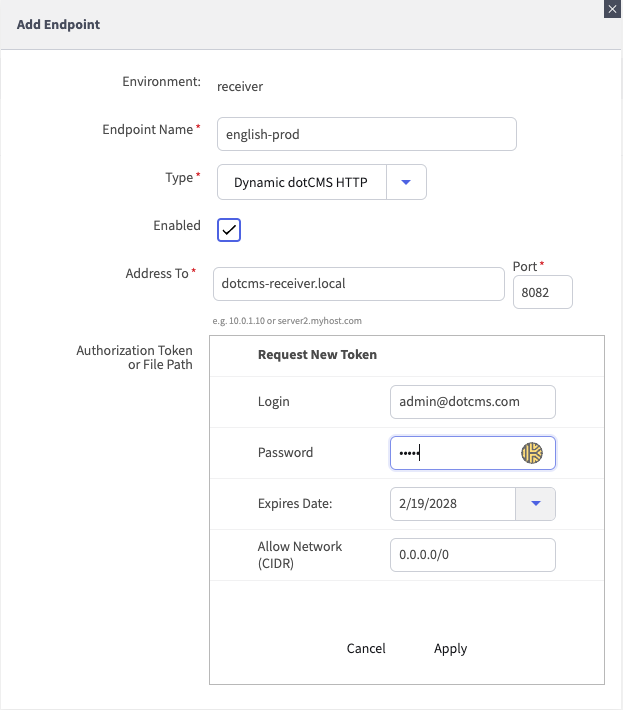Image resolution: width=623 pixels, height=710 pixels.
Task: Focus the Endpoint Name field
Action: [x=366, y=134]
